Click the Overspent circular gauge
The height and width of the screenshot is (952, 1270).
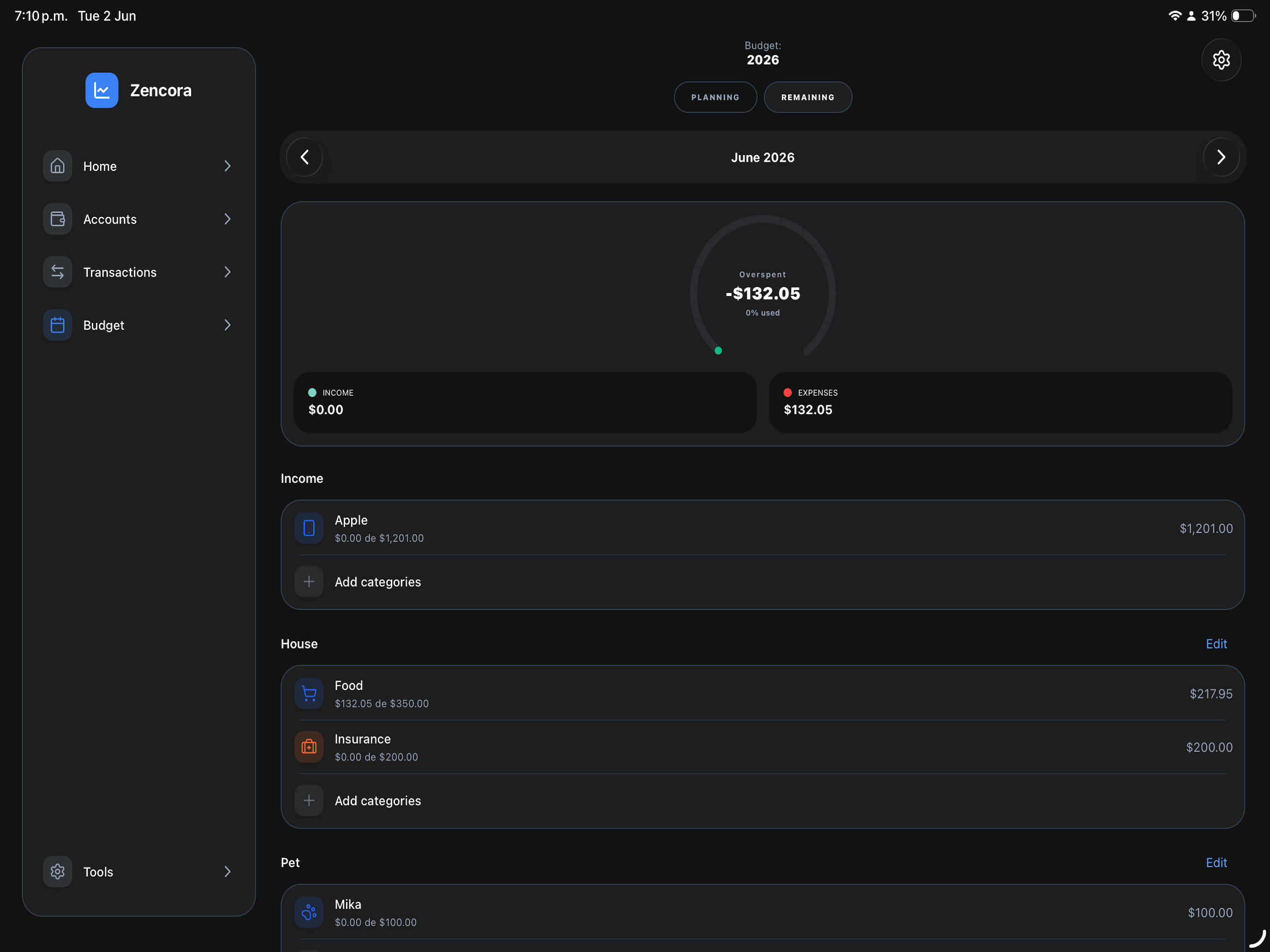pyautogui.click(x=762, y=287)
